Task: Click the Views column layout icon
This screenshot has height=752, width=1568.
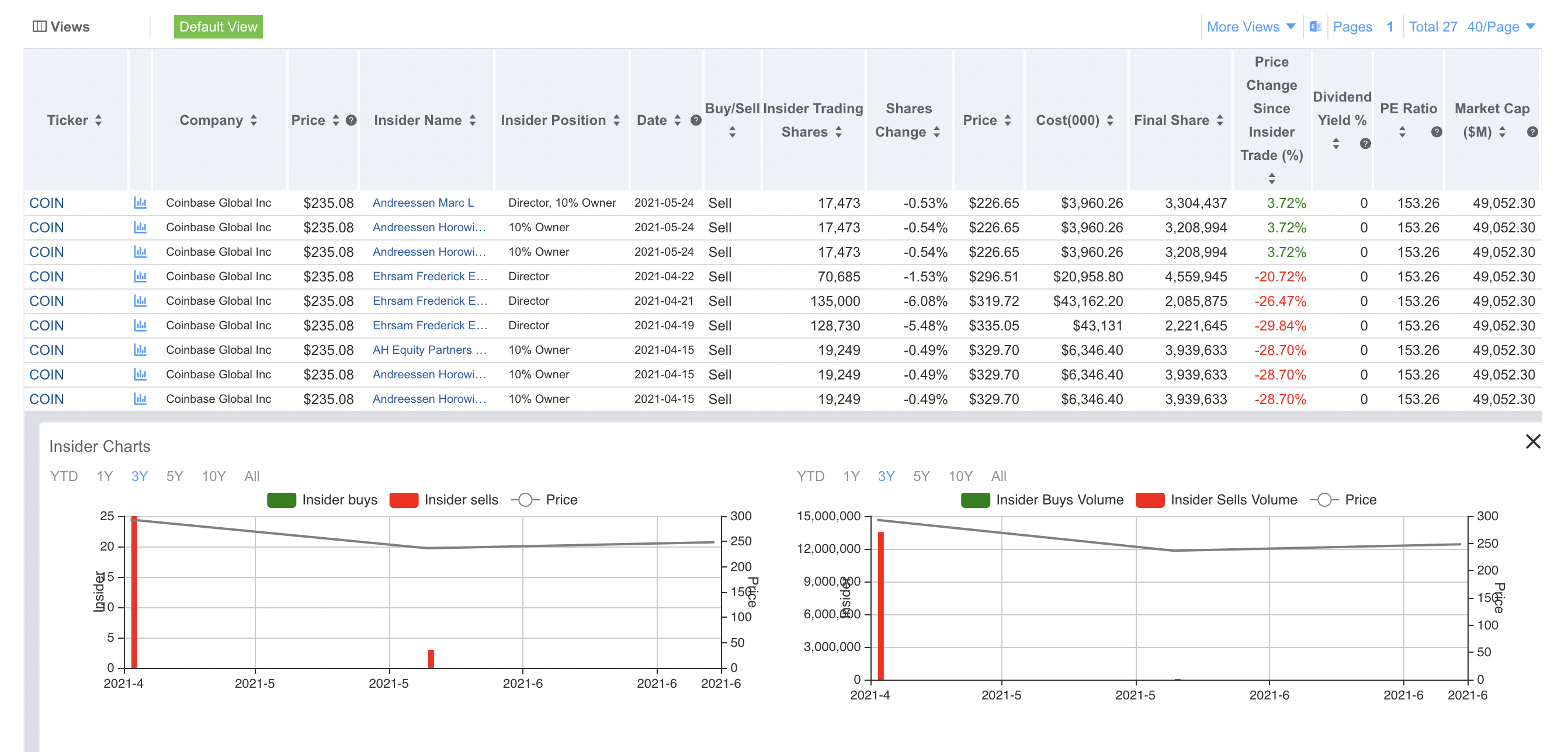Action: click(x=40, y=27)
